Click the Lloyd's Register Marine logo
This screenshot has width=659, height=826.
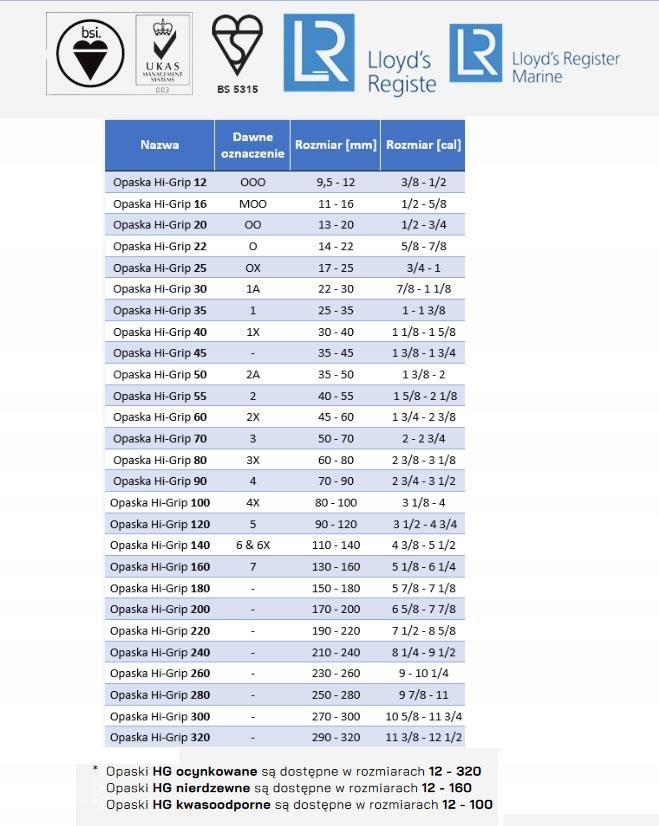click(534, 53)
